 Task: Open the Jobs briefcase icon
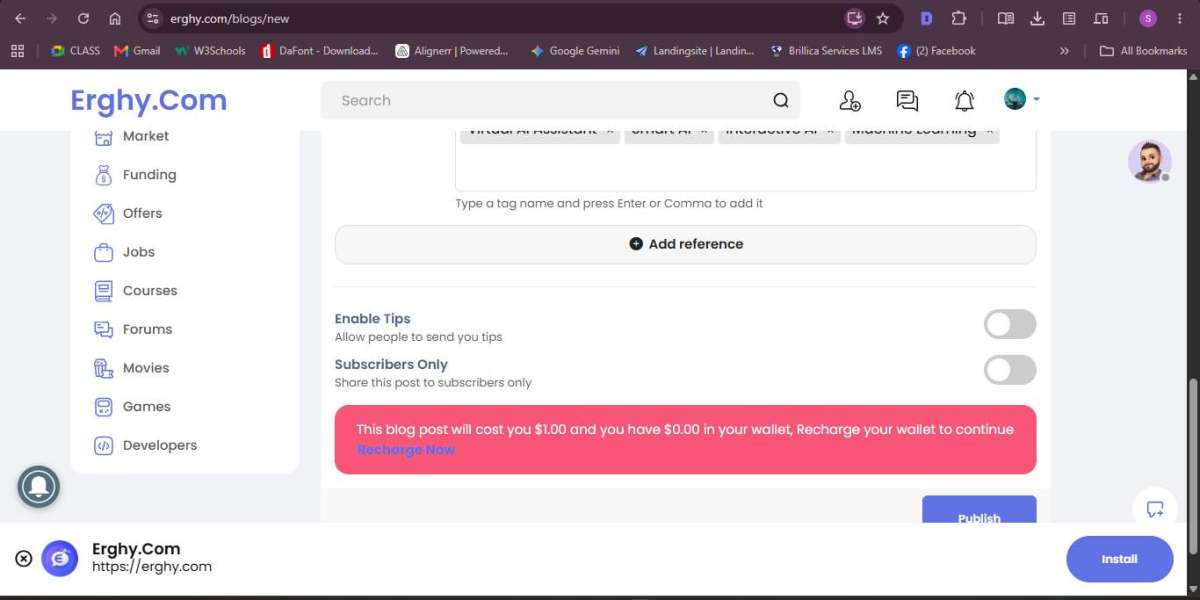(x=104, y=253)
